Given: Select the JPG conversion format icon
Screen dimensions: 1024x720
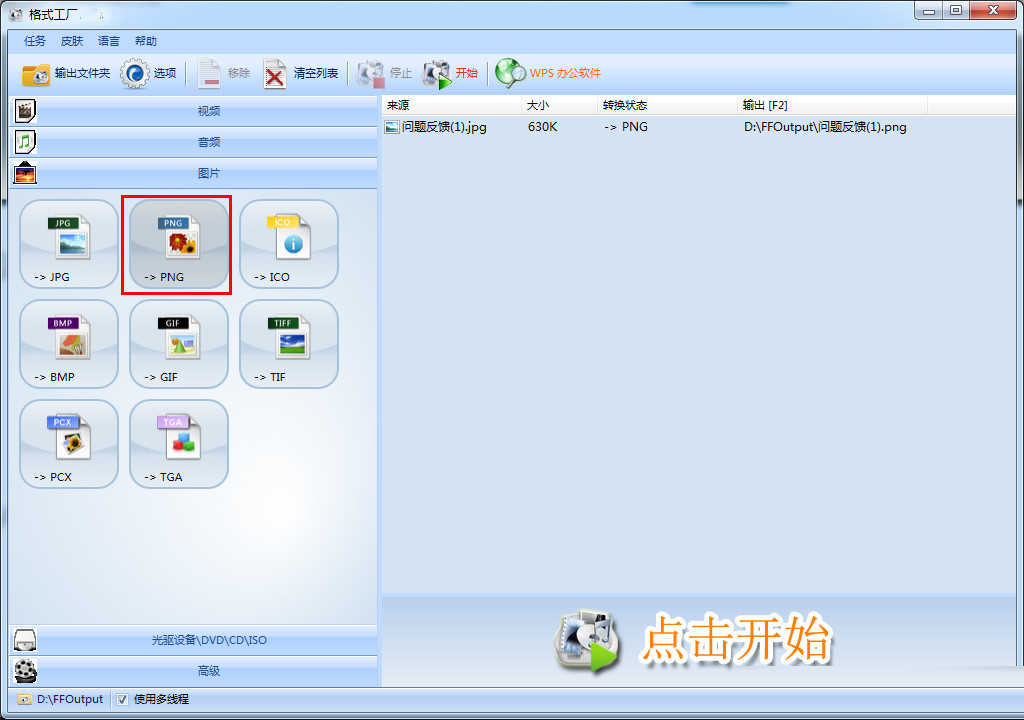Looking at the screenshot, I should 68,243.
